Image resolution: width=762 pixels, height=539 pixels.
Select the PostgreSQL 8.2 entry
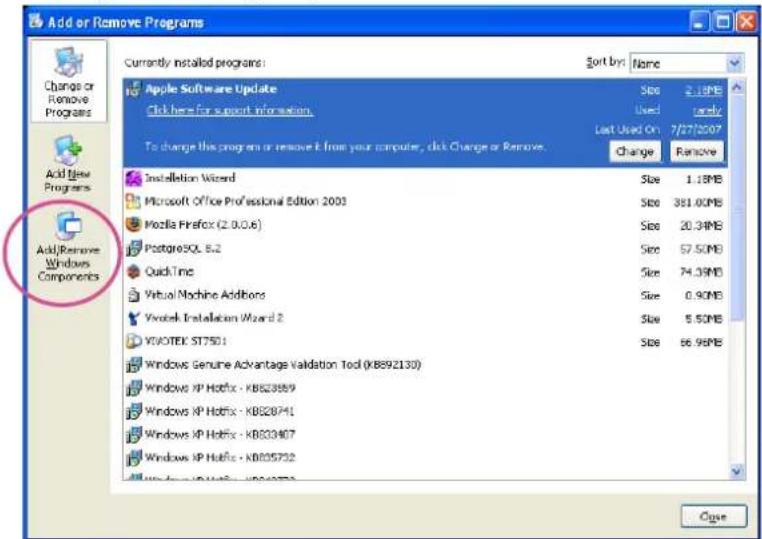coord(425,248)
